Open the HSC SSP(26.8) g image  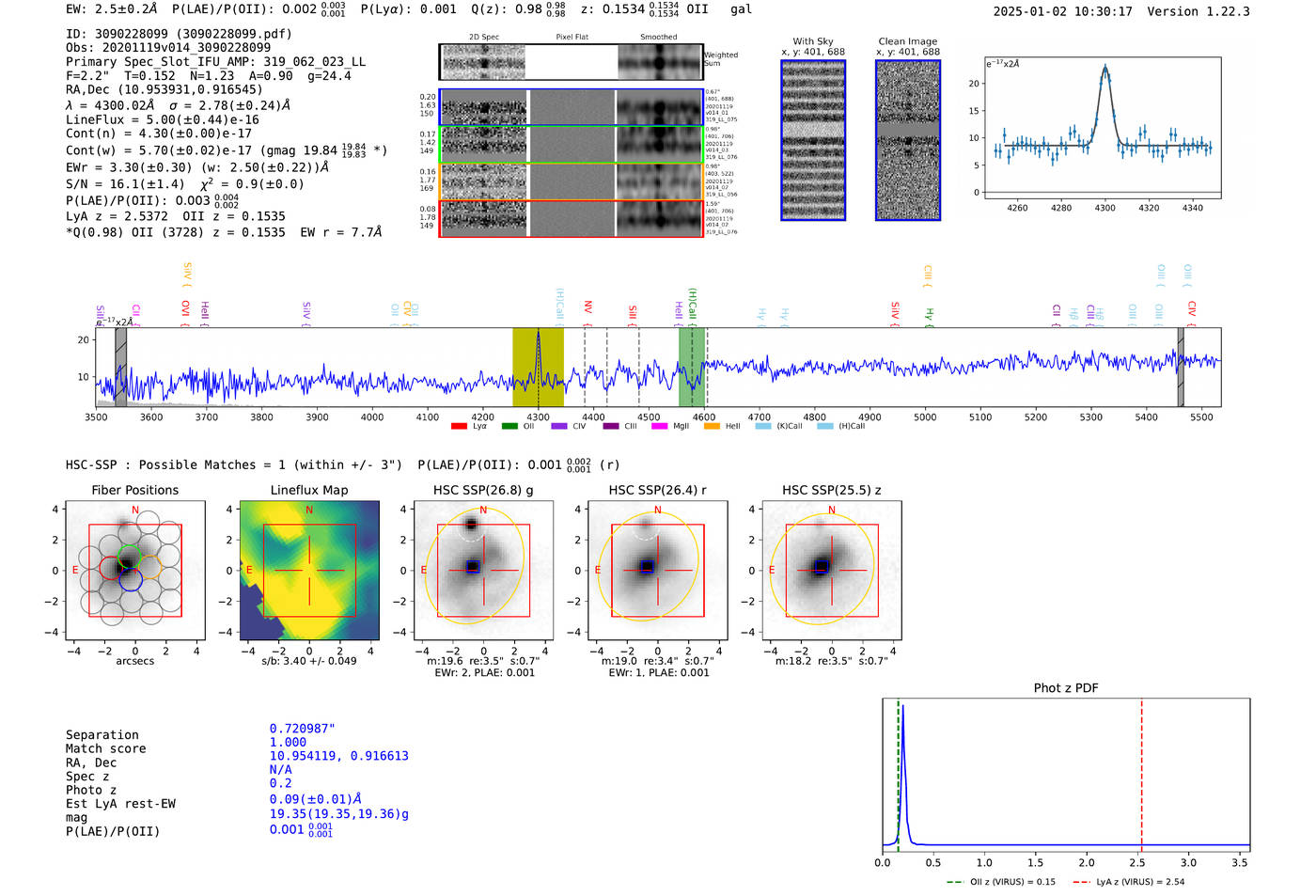tap(483, 571)
